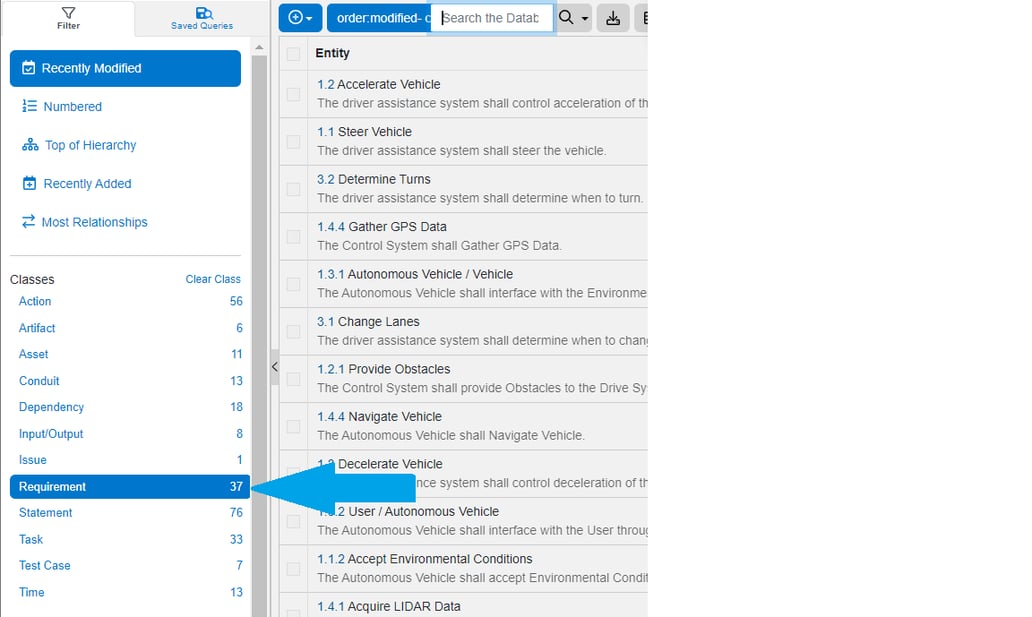Click the Most Relationships arrows icon

point(28,222)
